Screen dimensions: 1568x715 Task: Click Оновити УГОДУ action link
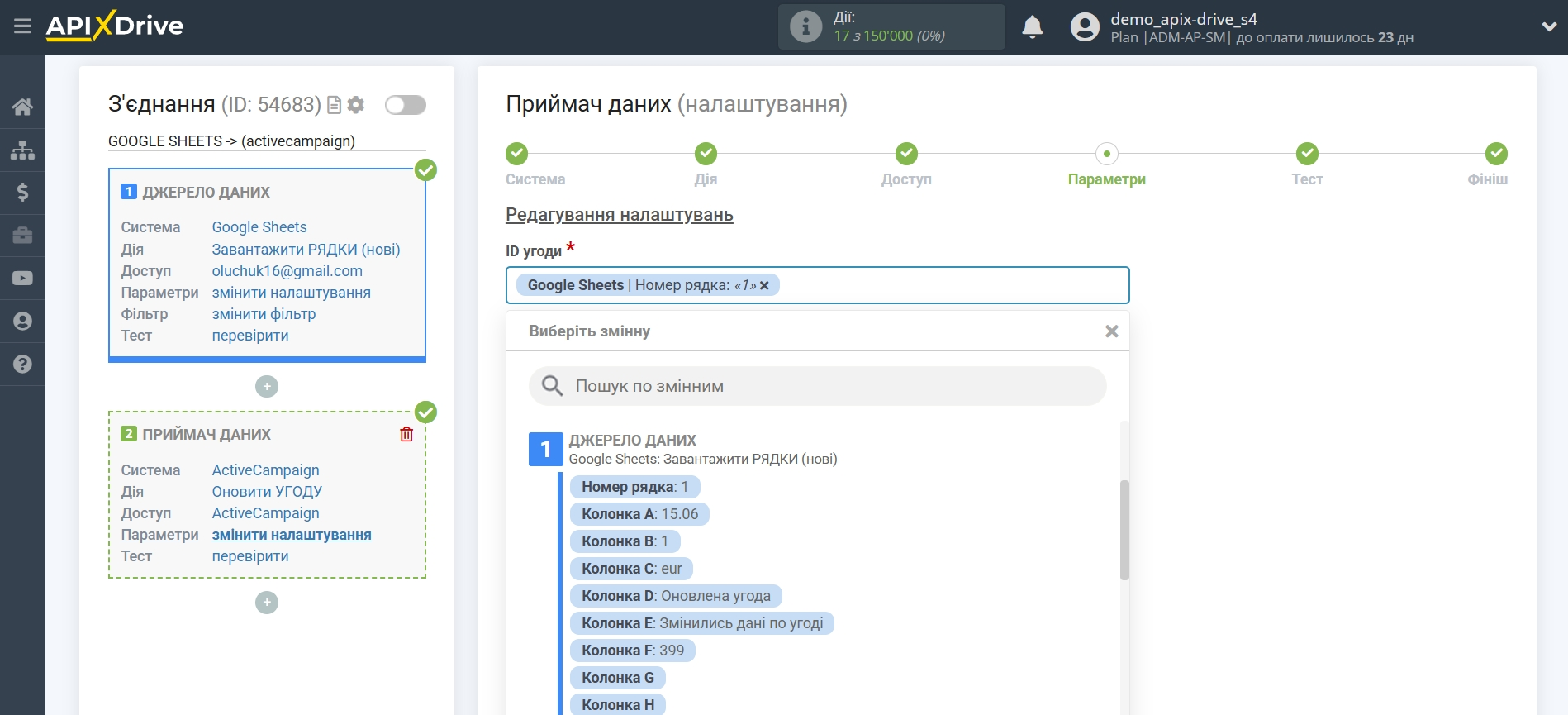pos(267,491)
